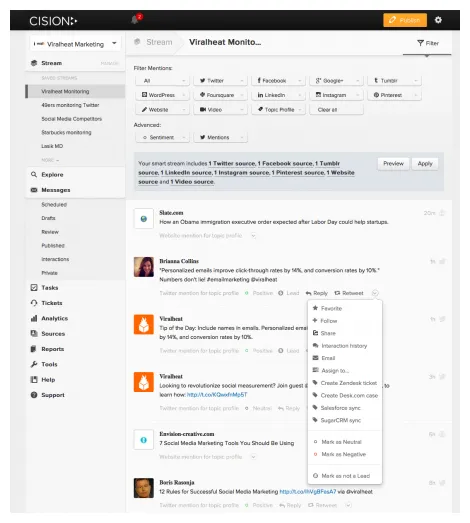Viewport: 470px width, 523px height.
Task: Select Mark as Neutral
Action: pos(345,442)
